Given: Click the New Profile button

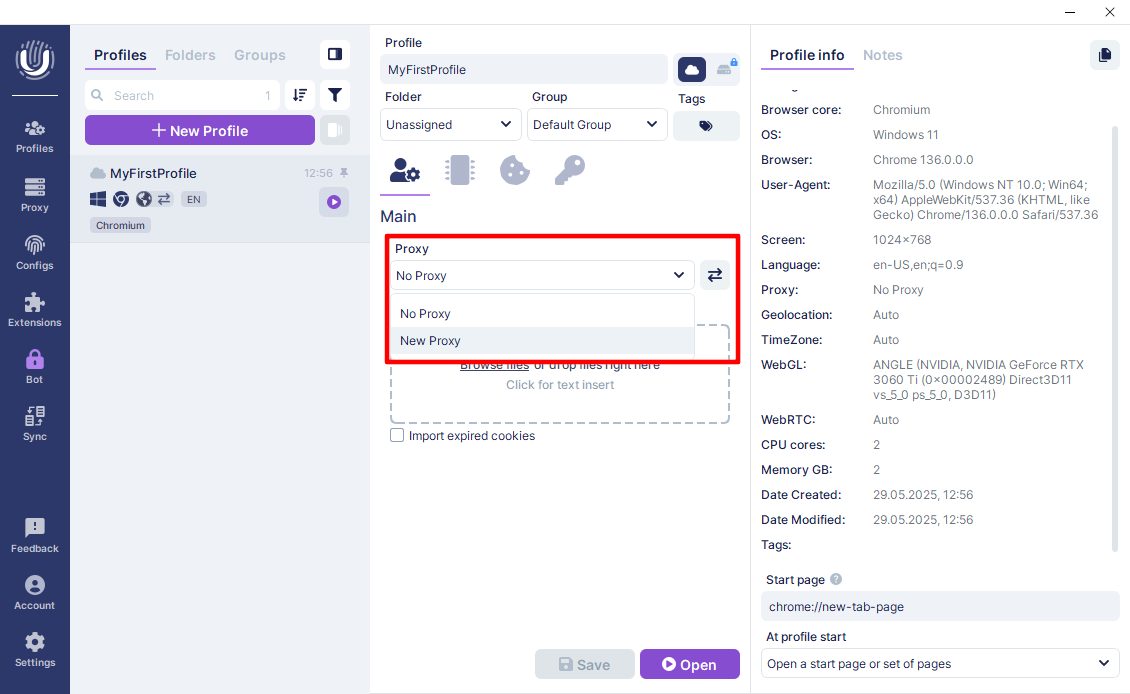Looking at the screenshot, I should point(200,130).
